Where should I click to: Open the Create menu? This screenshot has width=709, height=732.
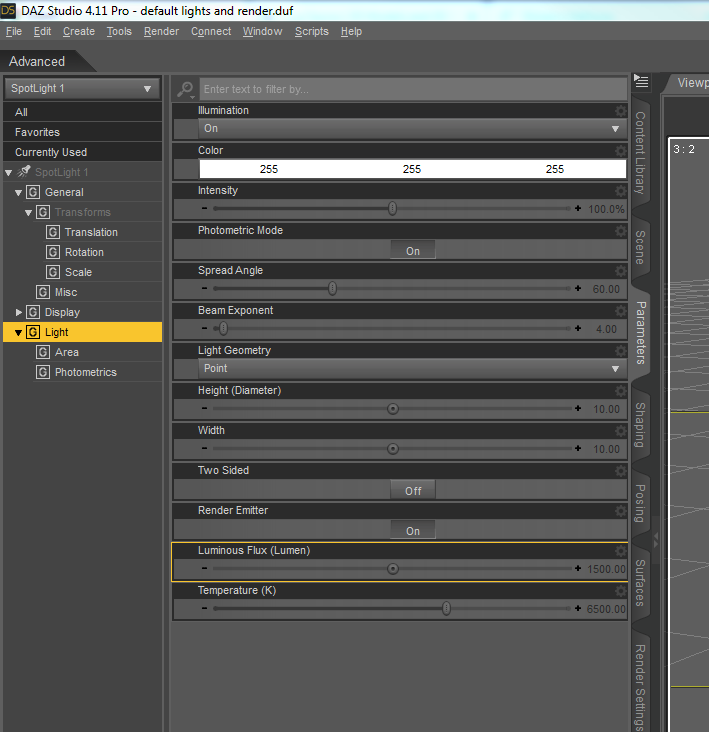79,31
